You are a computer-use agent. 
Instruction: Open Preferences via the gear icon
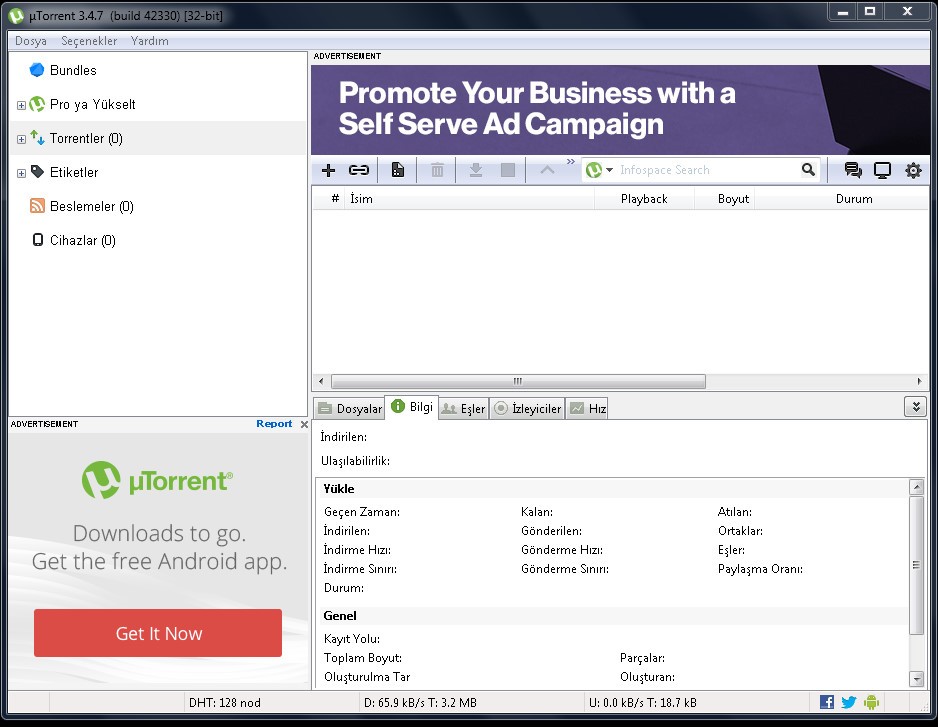click(913, 170)
